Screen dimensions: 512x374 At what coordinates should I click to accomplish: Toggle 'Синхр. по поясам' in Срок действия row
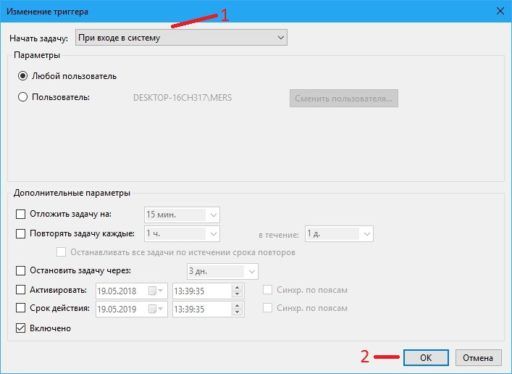pos(268,308)
